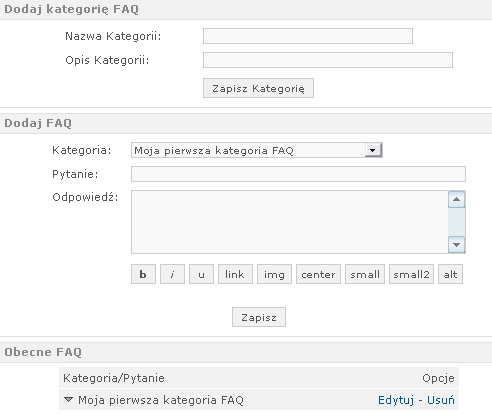Insert alt tag using alt button
The image size is (492, 414).
coord(450,274)
